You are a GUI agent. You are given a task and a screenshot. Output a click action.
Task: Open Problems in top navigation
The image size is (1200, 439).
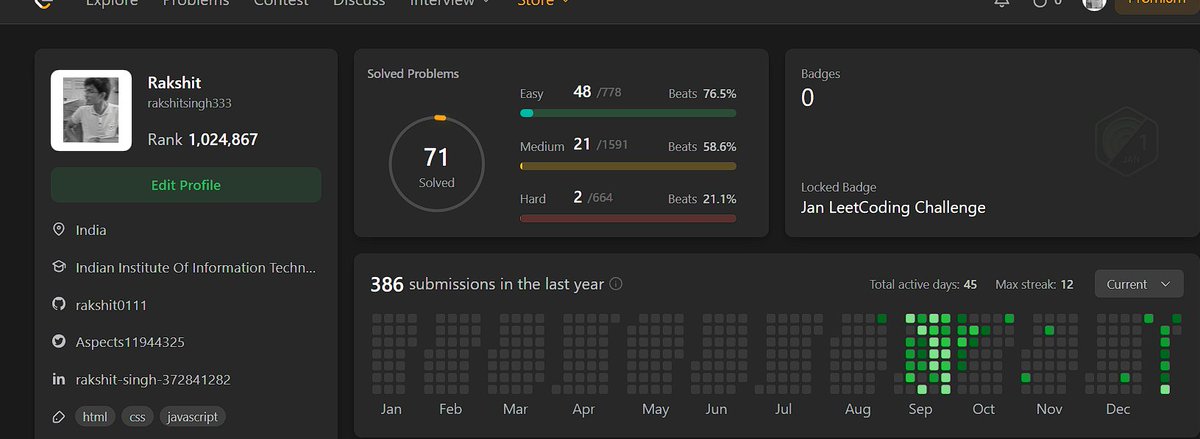coord(196,3)
